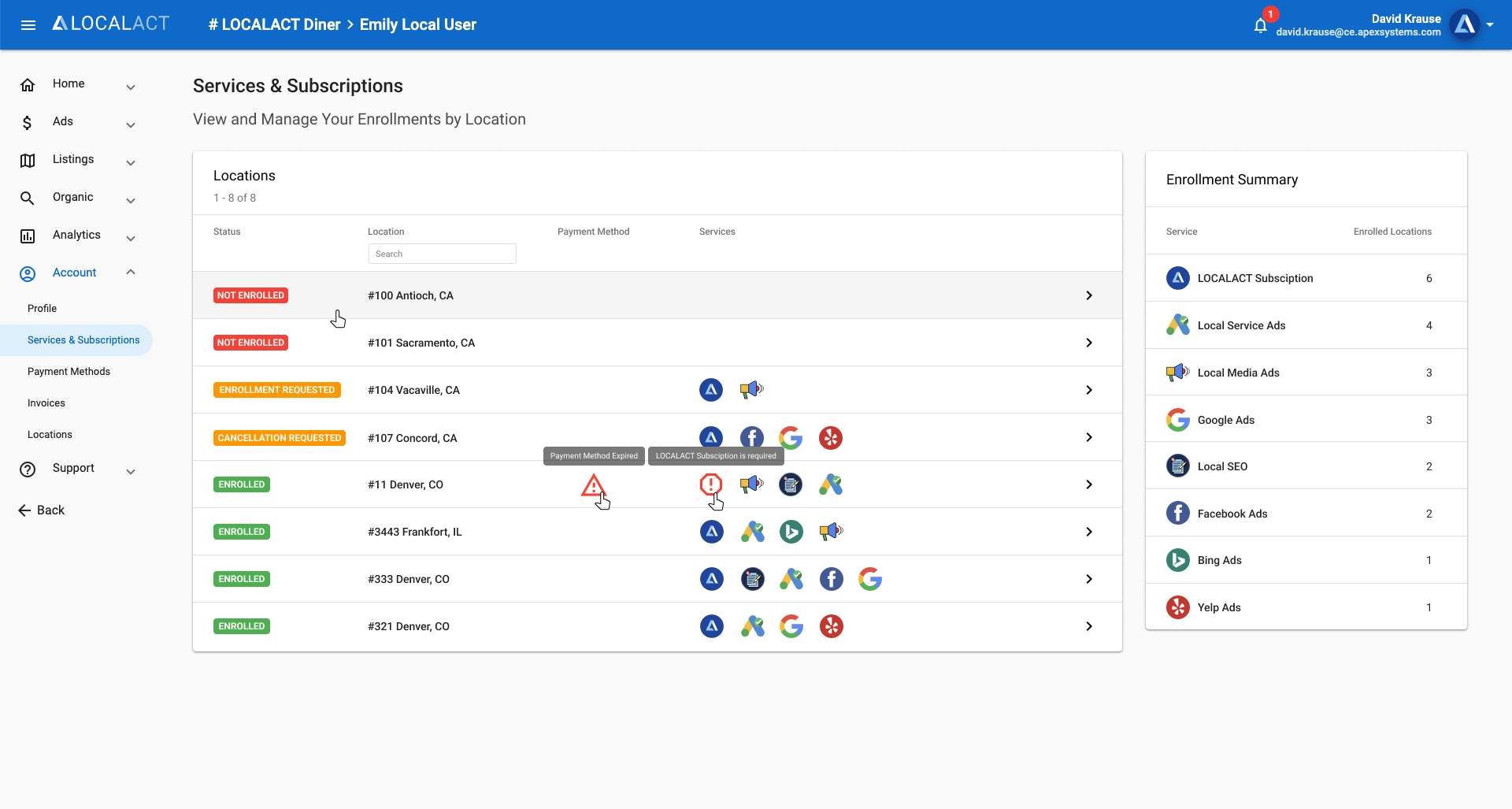
Task: Select location #3443 Frankfort, IL
Action: 415,532
